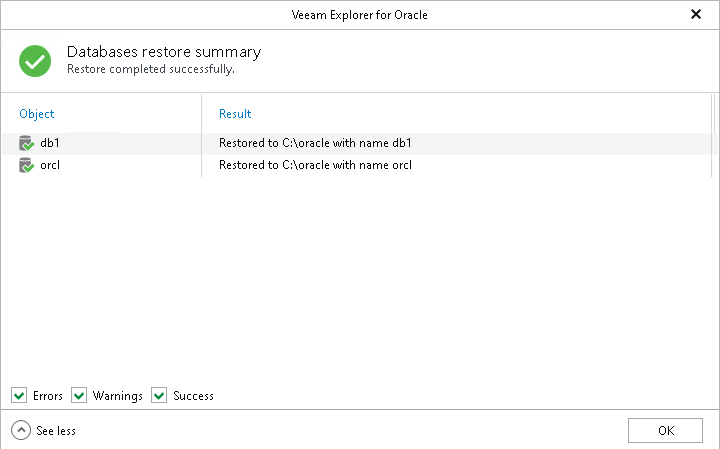720x449 pixels.
Task: Click the Object and Result column divider
Action: (202, 114)
